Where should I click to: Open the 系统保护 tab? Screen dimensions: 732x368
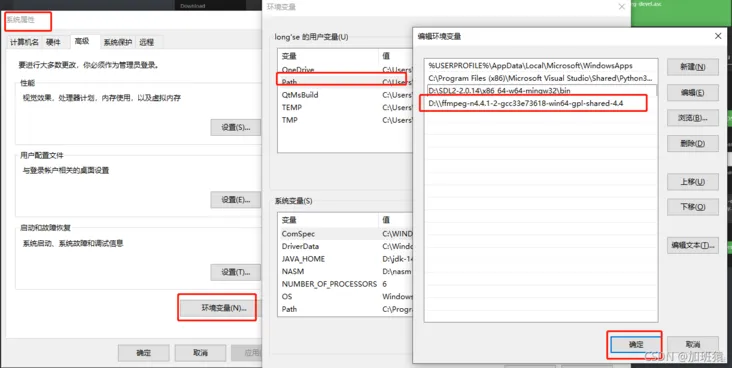[118, 42]
